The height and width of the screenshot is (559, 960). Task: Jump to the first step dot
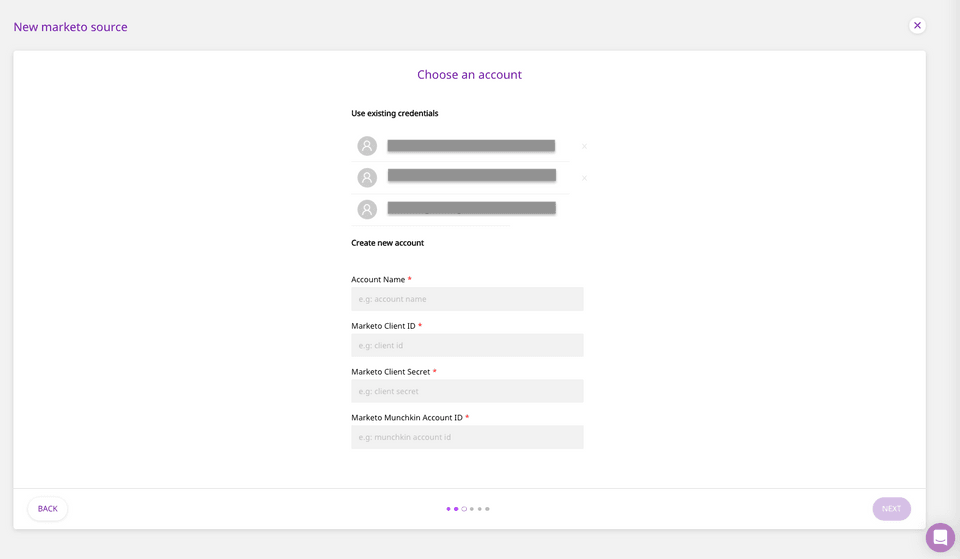(448, 509)
